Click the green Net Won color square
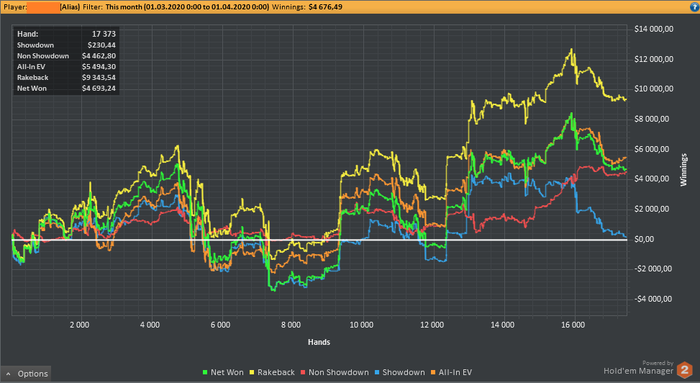 tap(205, 372)
